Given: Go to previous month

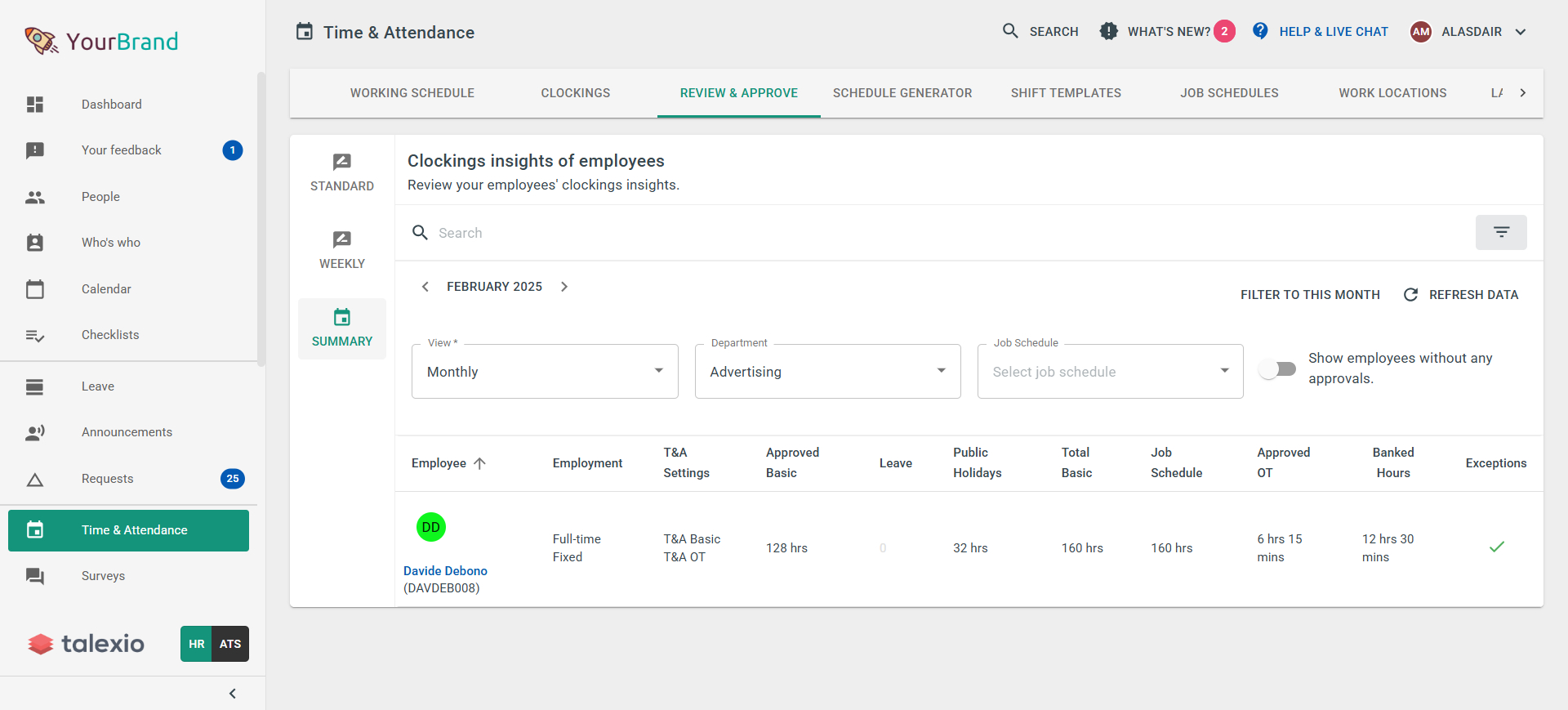Looking at the screenshot, I should pyautogui.click(x=425, y=287).
